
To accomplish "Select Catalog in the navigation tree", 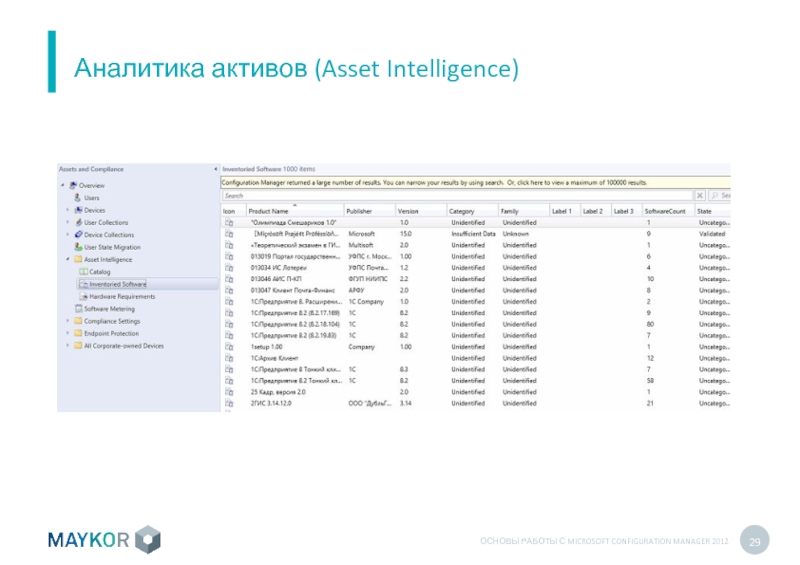I will point(99,272).
